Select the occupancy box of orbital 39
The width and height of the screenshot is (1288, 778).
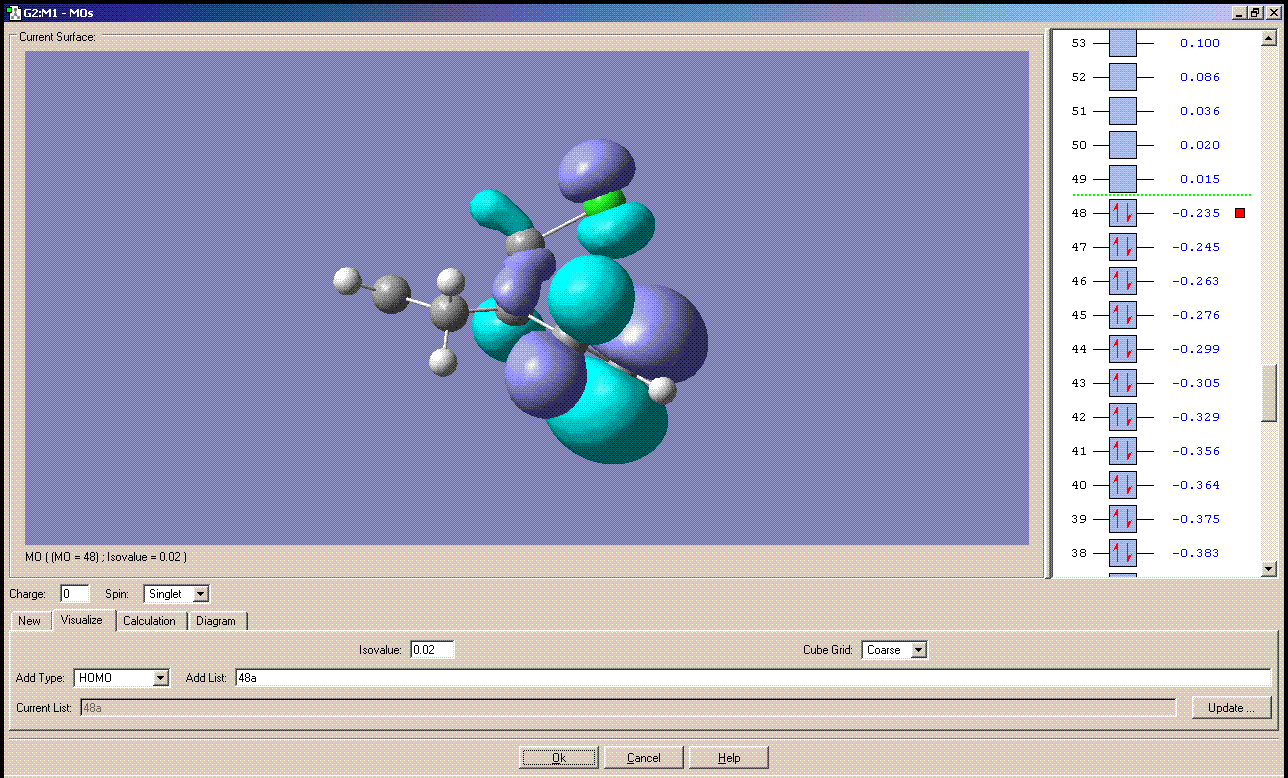point(1123,519)
